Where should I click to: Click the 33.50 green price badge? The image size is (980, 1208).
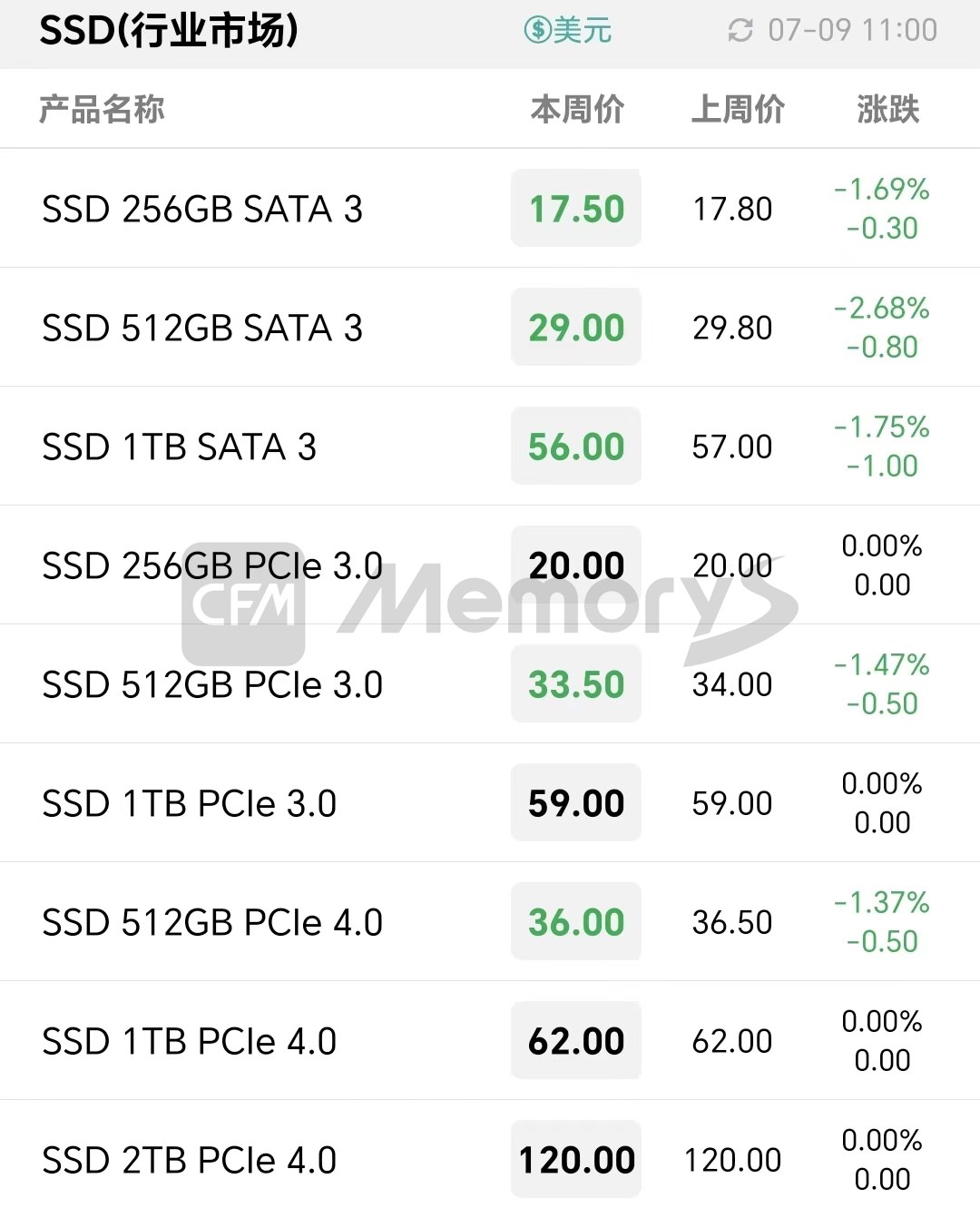[x=576, y=683]
